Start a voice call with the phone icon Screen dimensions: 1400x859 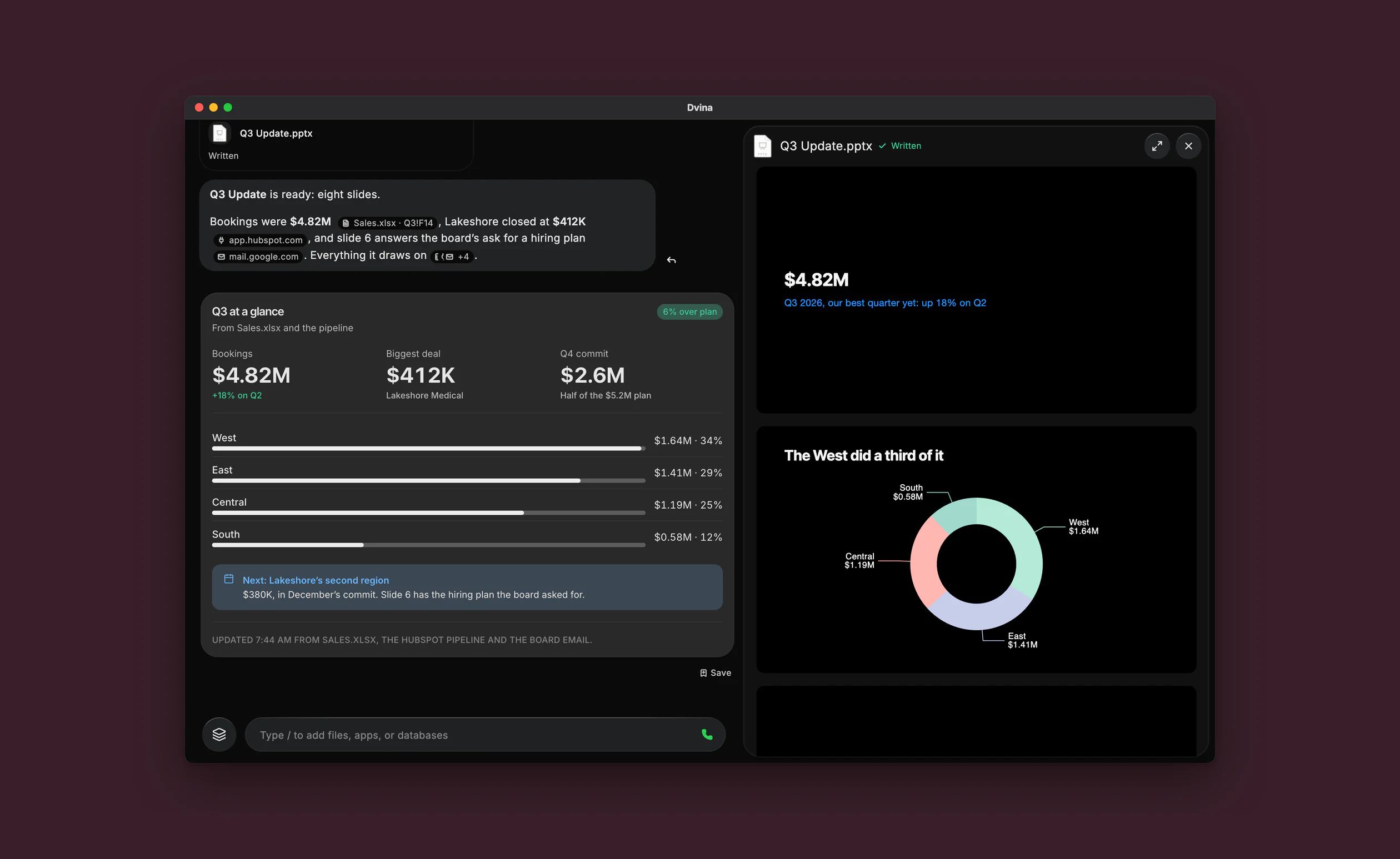[707, 735]
